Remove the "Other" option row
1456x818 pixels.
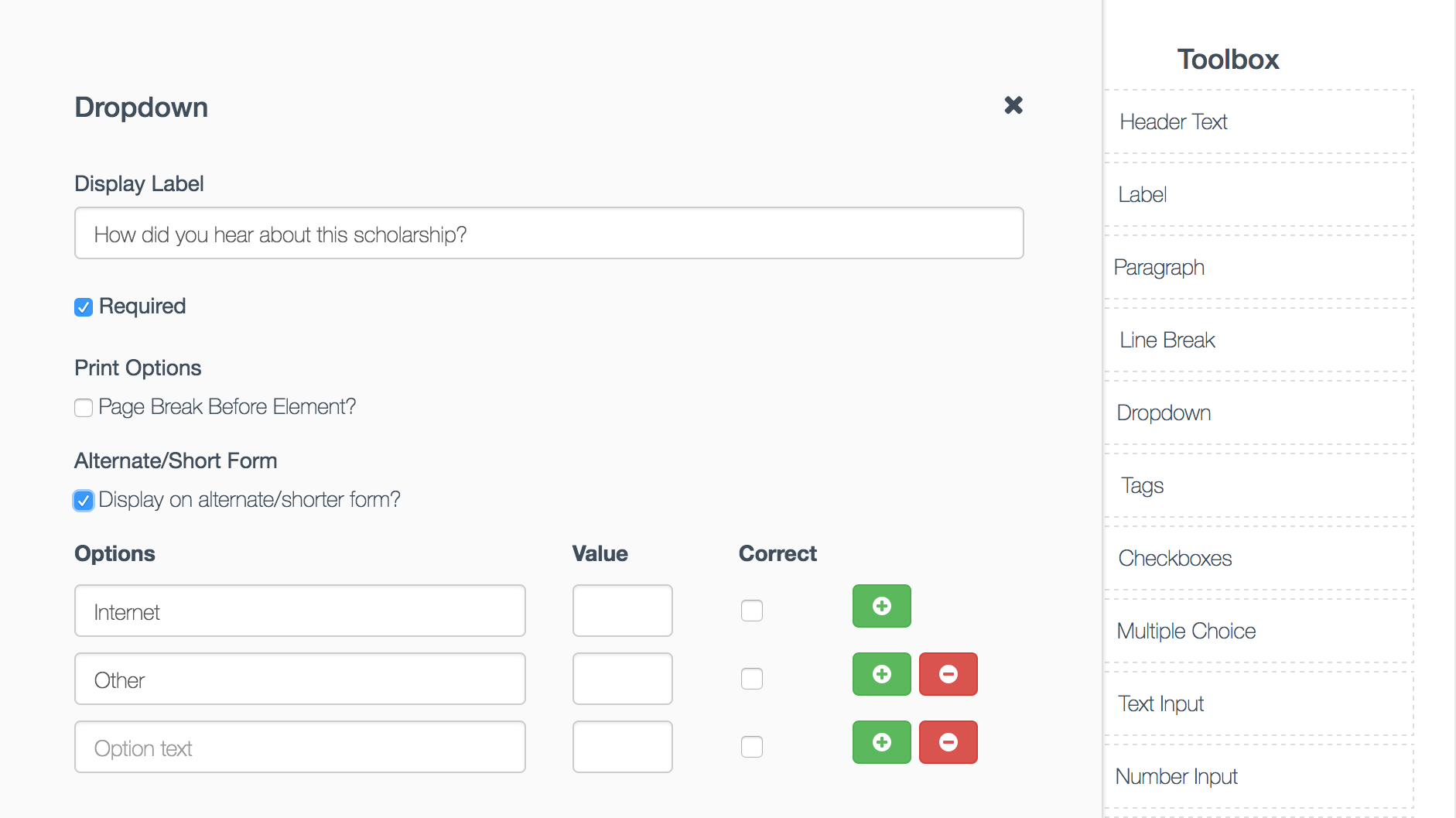(x=948, y=674)
